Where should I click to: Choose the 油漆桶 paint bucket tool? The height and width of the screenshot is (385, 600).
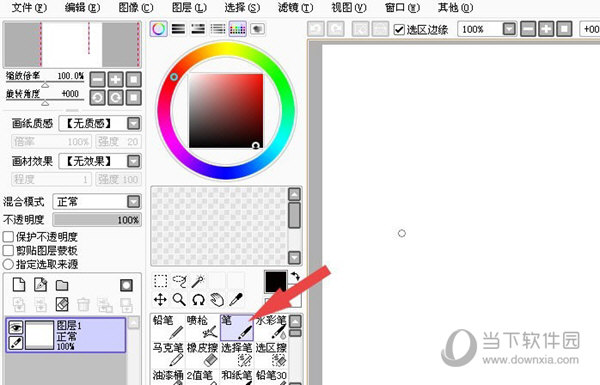pos(168,377)
